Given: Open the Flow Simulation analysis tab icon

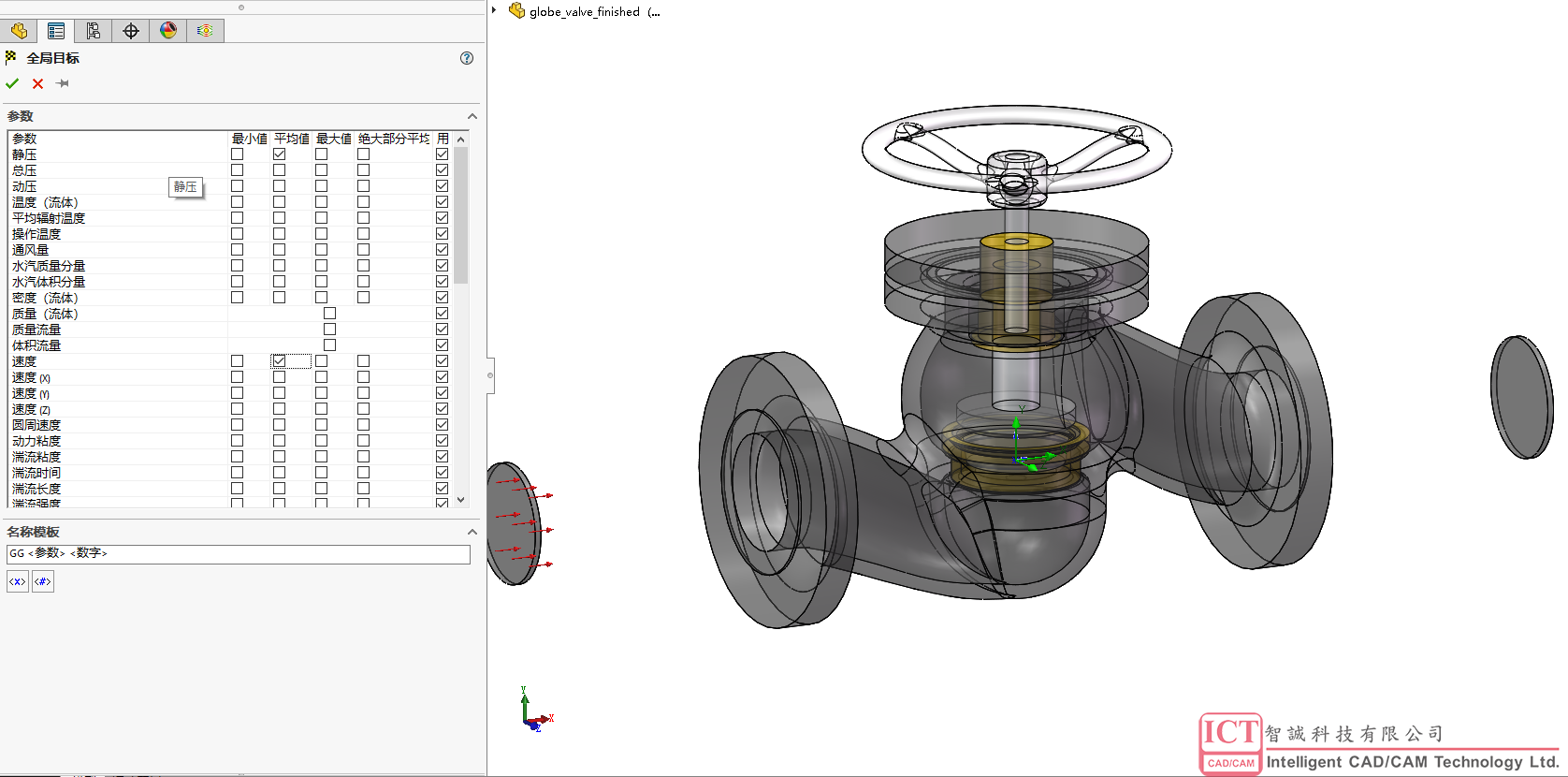Looking at the screenshot, I should pyautogui.click(x=205, y=31).
